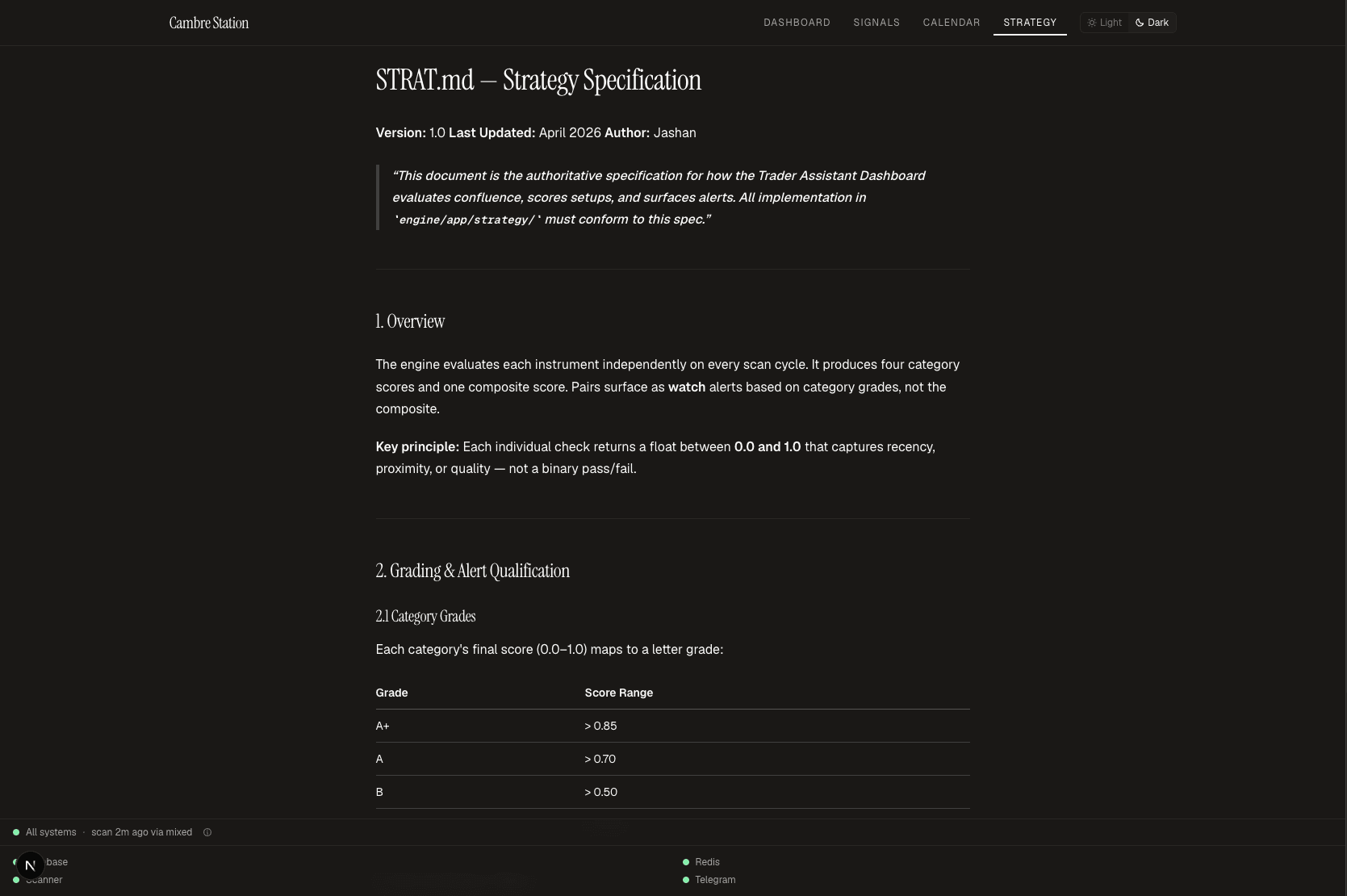Click the Telegram green status dot
Screen dimensions: 1347x896
coord(686,880)
